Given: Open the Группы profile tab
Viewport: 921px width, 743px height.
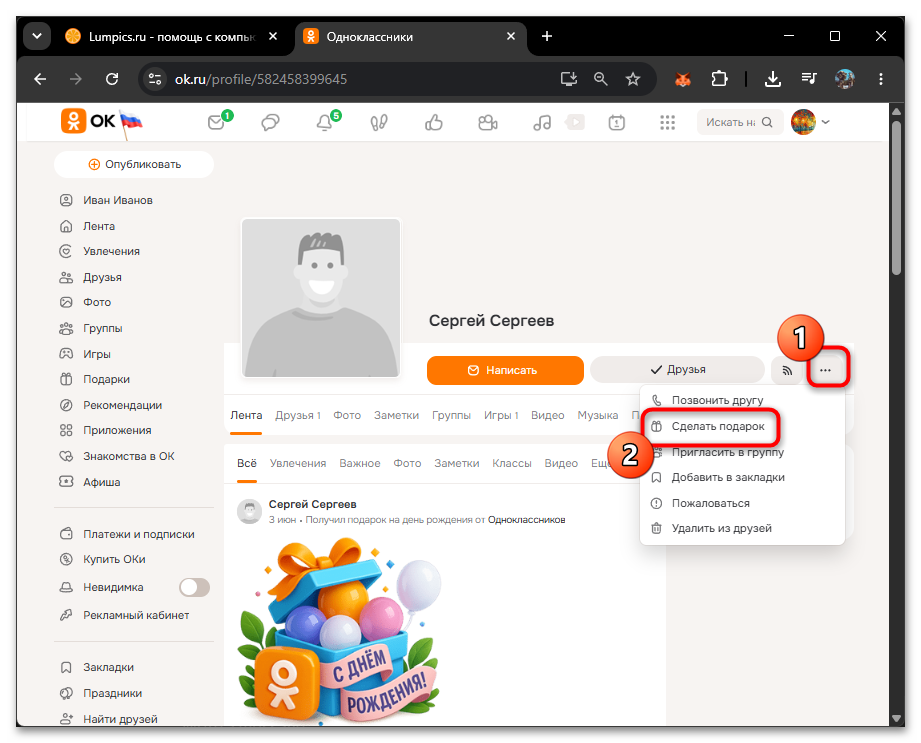Looking at the screenshot, I should click(x=451, y=415).
